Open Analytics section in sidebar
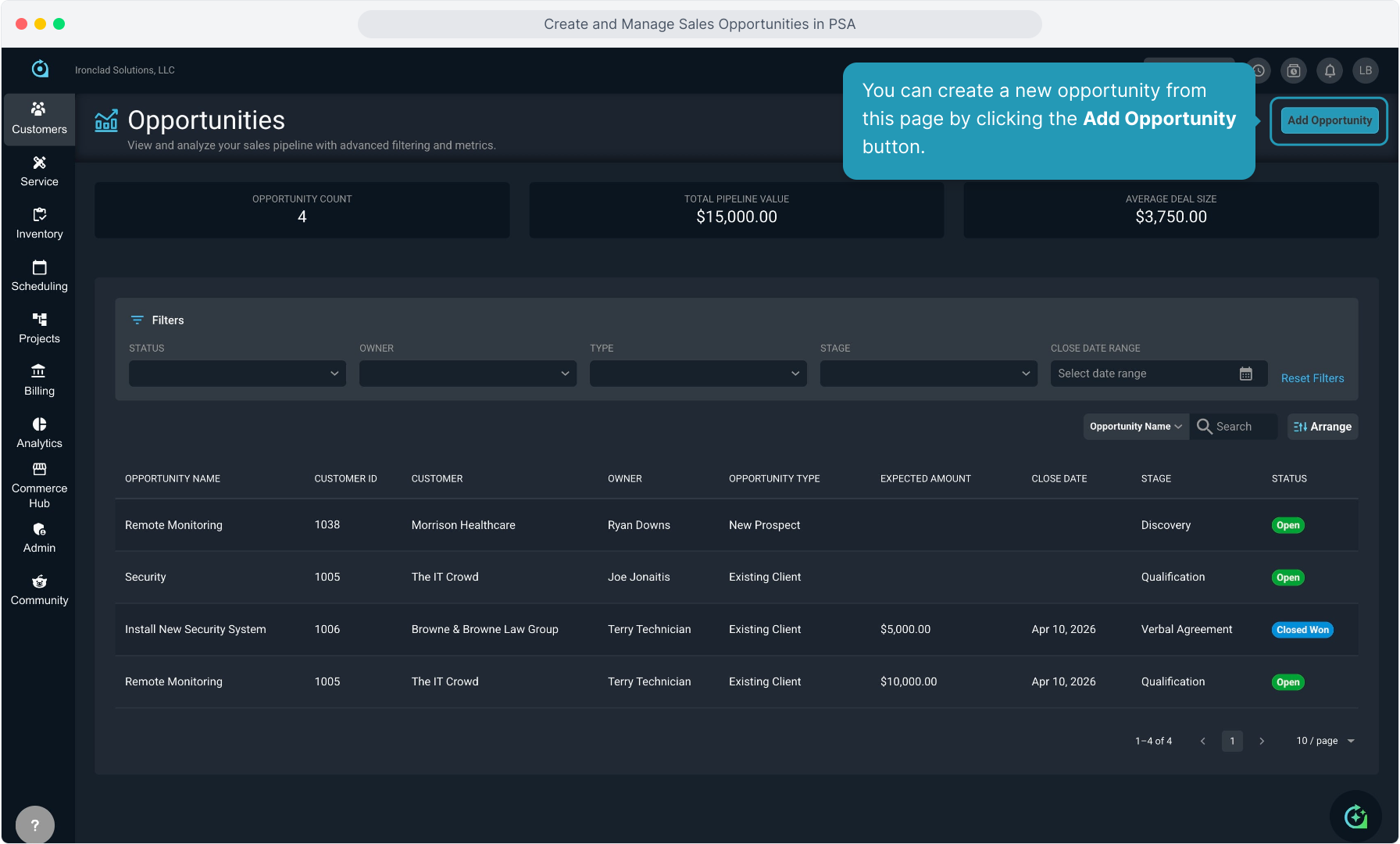Viewport: 1400px width, 844px height. pyautogui.click(x=39, y=433)
